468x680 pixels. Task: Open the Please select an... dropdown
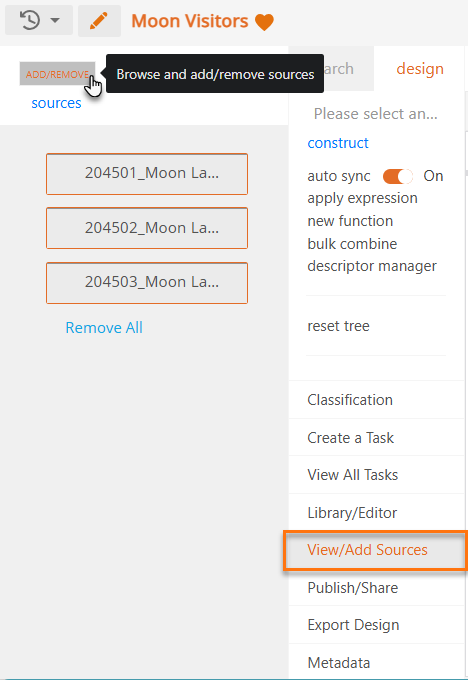pyautogui.click(x=376, y=114)
